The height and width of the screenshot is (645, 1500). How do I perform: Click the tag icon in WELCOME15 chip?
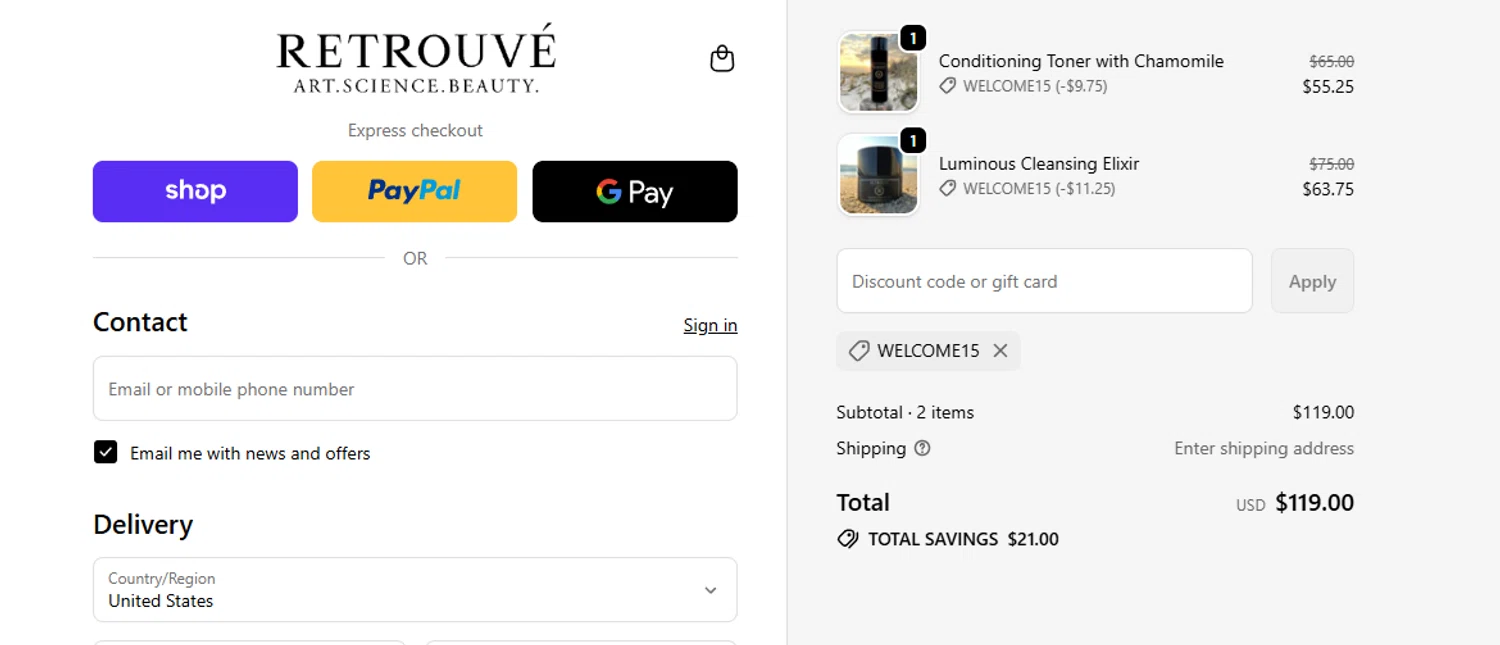(x=858, y=351)
